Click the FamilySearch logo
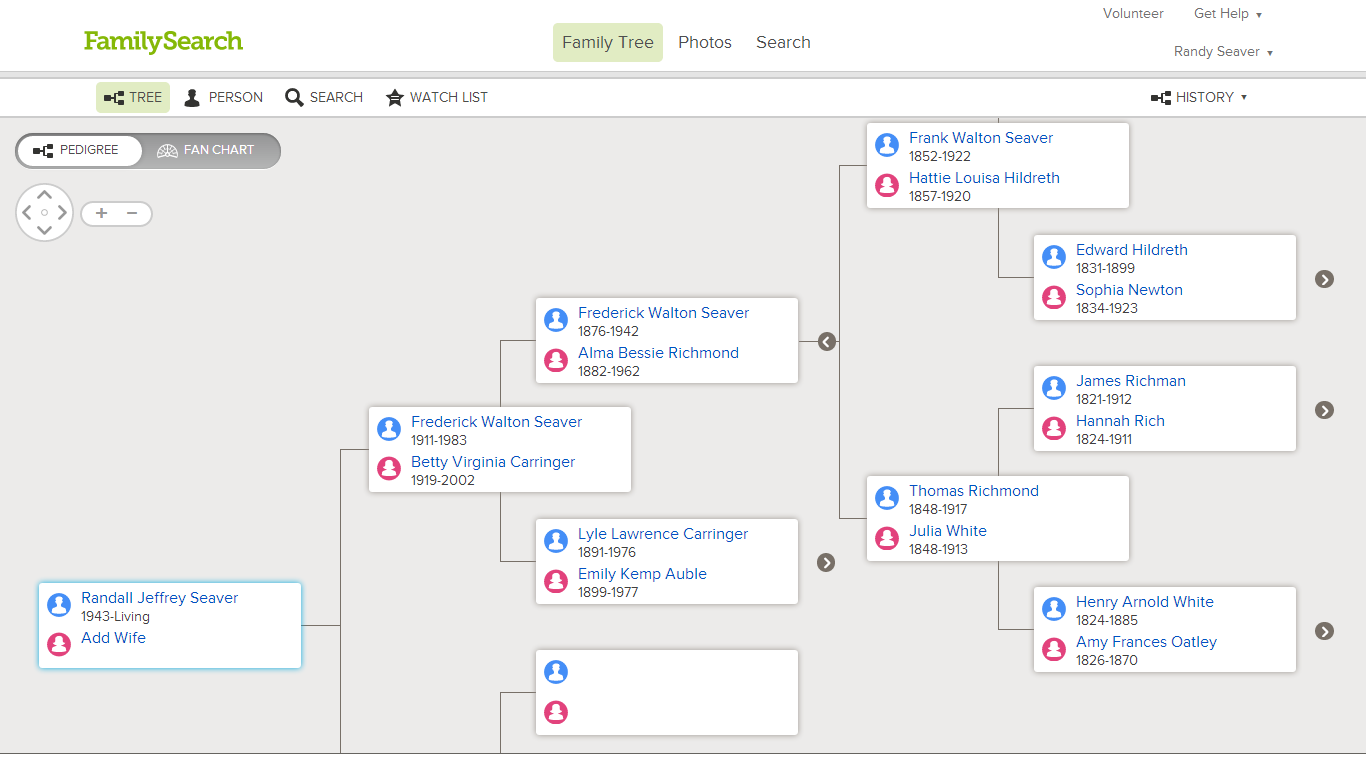This screenshot has width=1366, height=768. (x=163, y=41)
